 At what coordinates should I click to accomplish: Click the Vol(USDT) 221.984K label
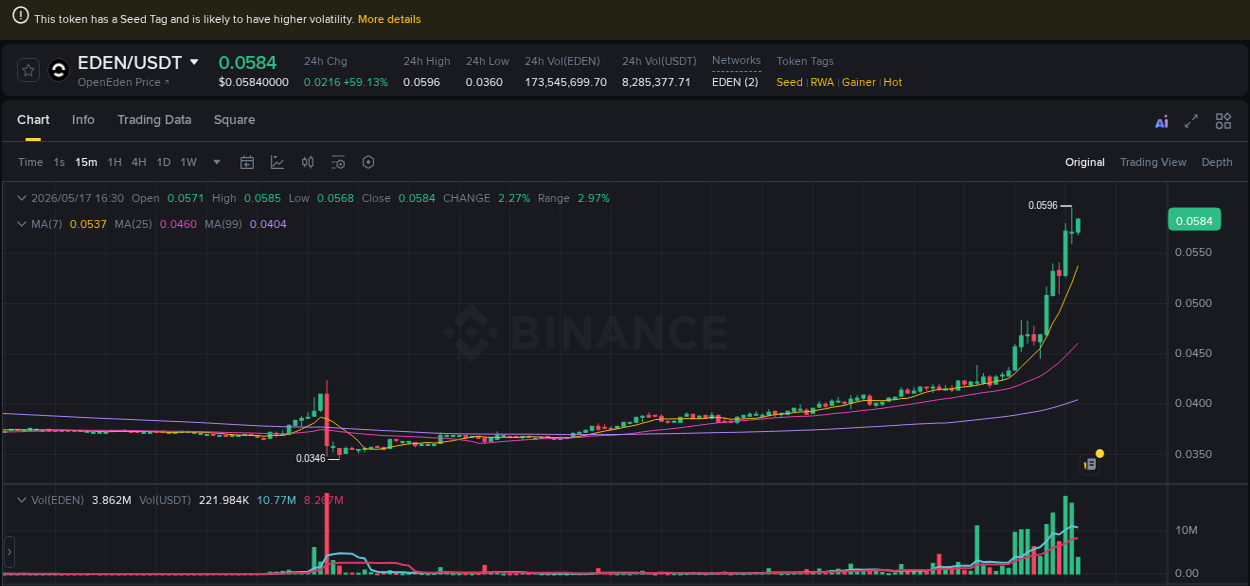point(194,499)
